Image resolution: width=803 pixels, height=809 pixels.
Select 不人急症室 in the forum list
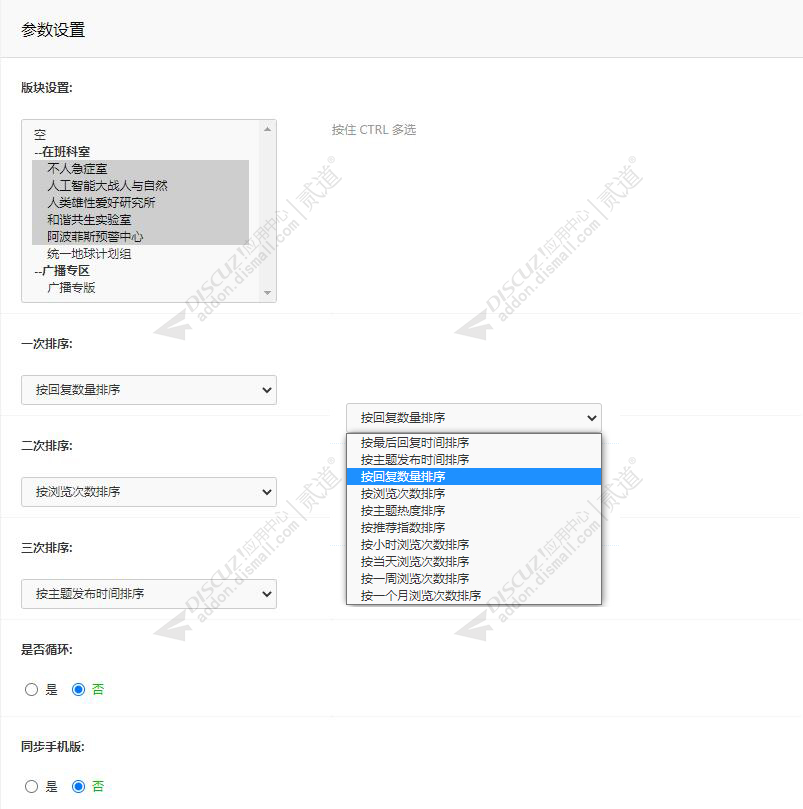140,169
